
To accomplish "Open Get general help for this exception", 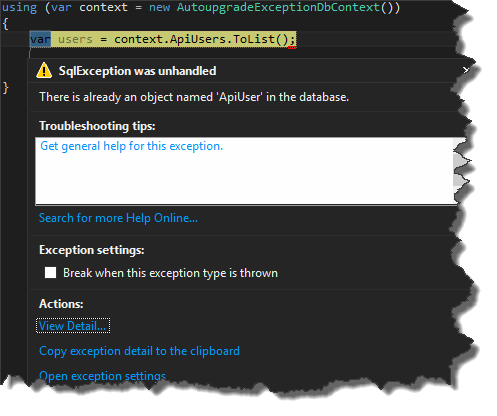I will [131, 146].
